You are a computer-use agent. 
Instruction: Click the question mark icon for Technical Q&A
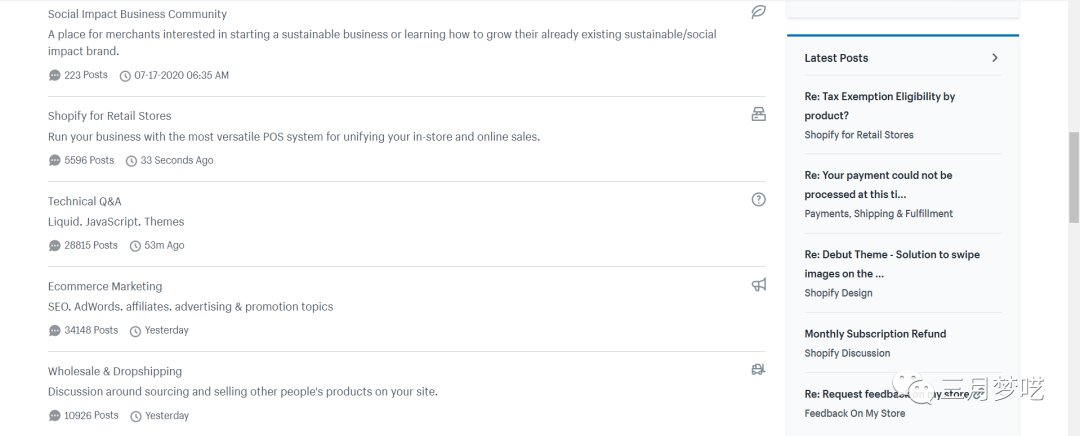click(x=758, y=199)
